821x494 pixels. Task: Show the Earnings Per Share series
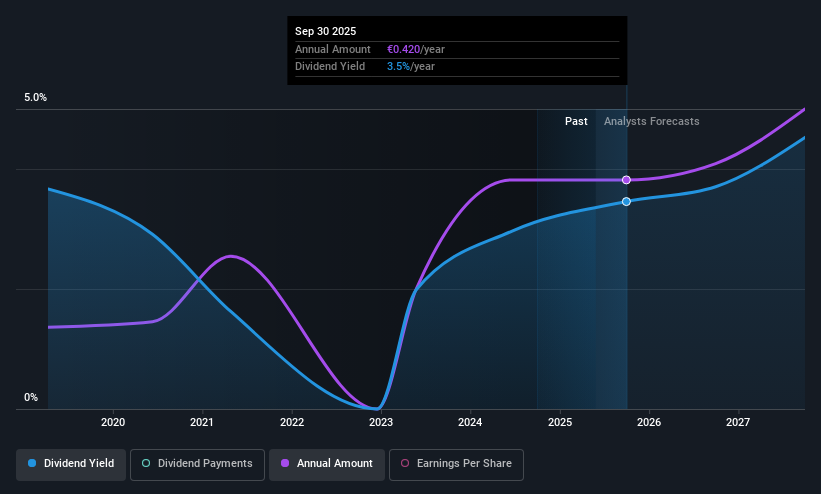(x=456, y=464)
